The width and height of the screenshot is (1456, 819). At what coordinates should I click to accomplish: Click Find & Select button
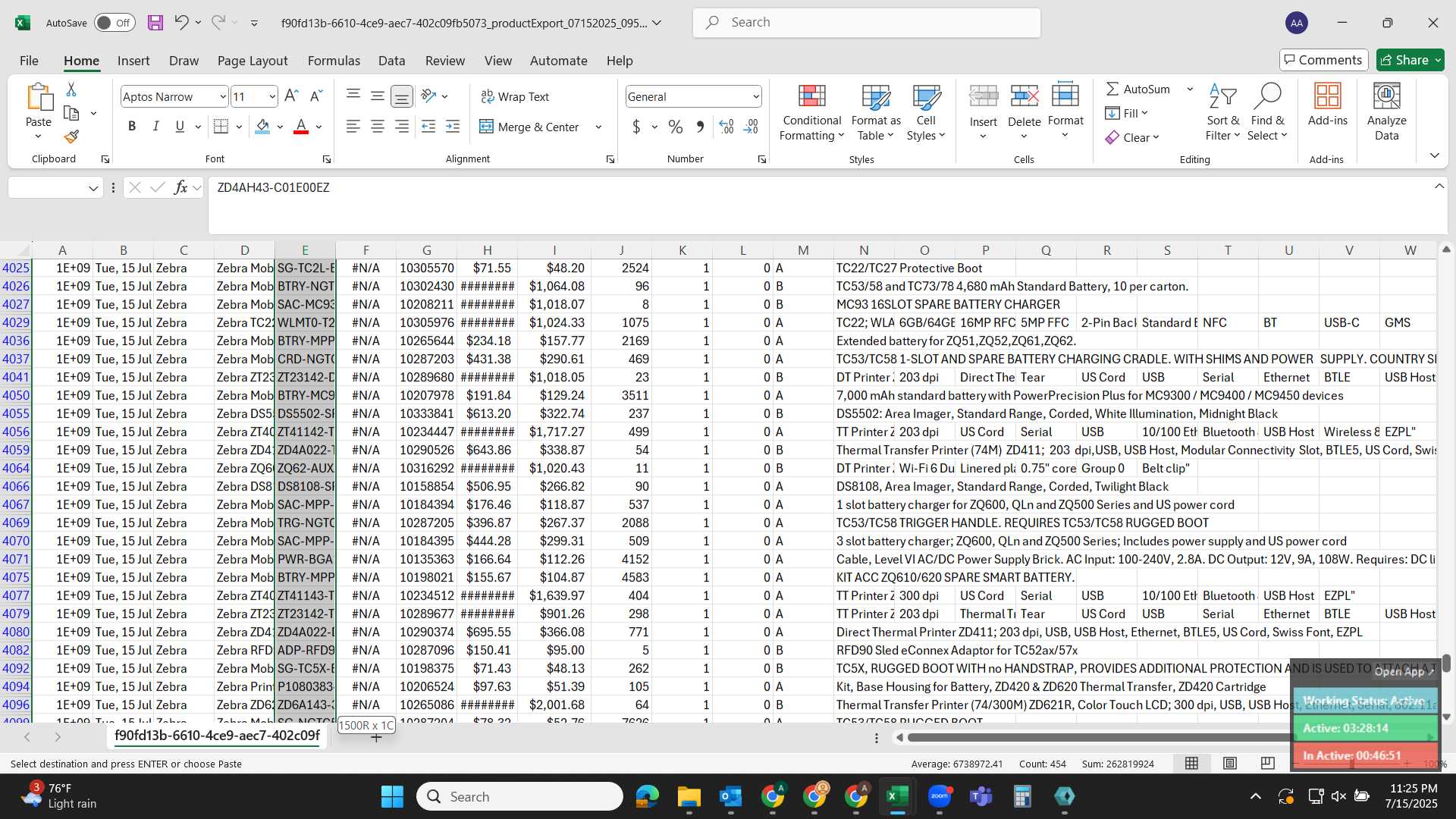(x=1267, y=112)
